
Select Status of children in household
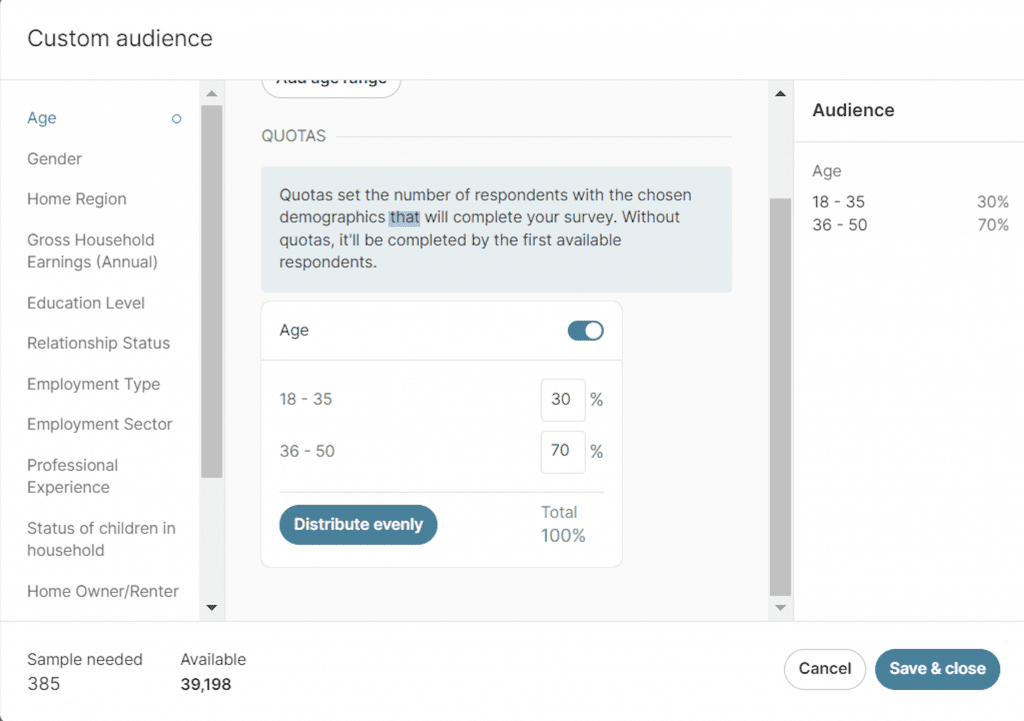(x=101, y=539)
